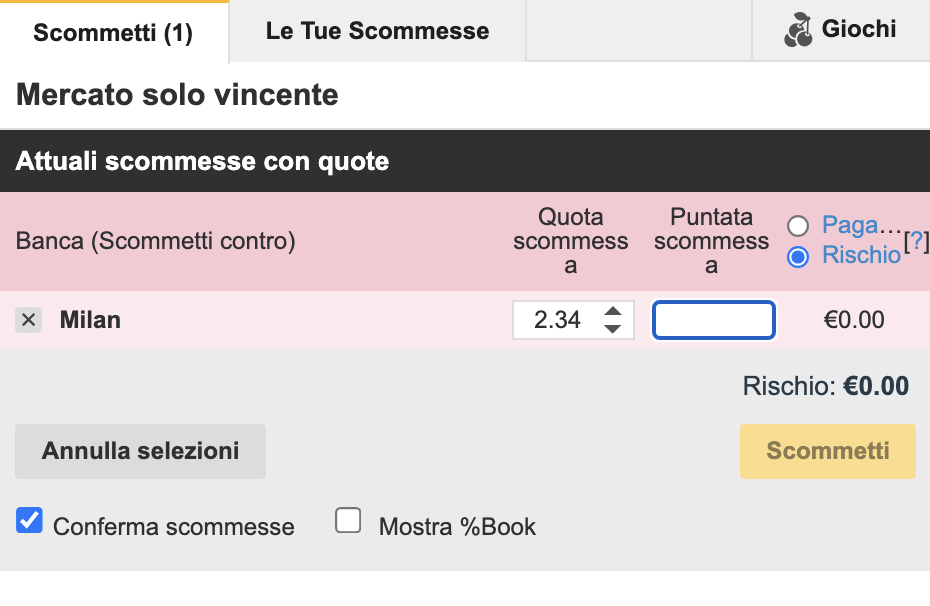
Task: Click the Banca (Scommetti contro) label
Action: (x=155, y=241)
